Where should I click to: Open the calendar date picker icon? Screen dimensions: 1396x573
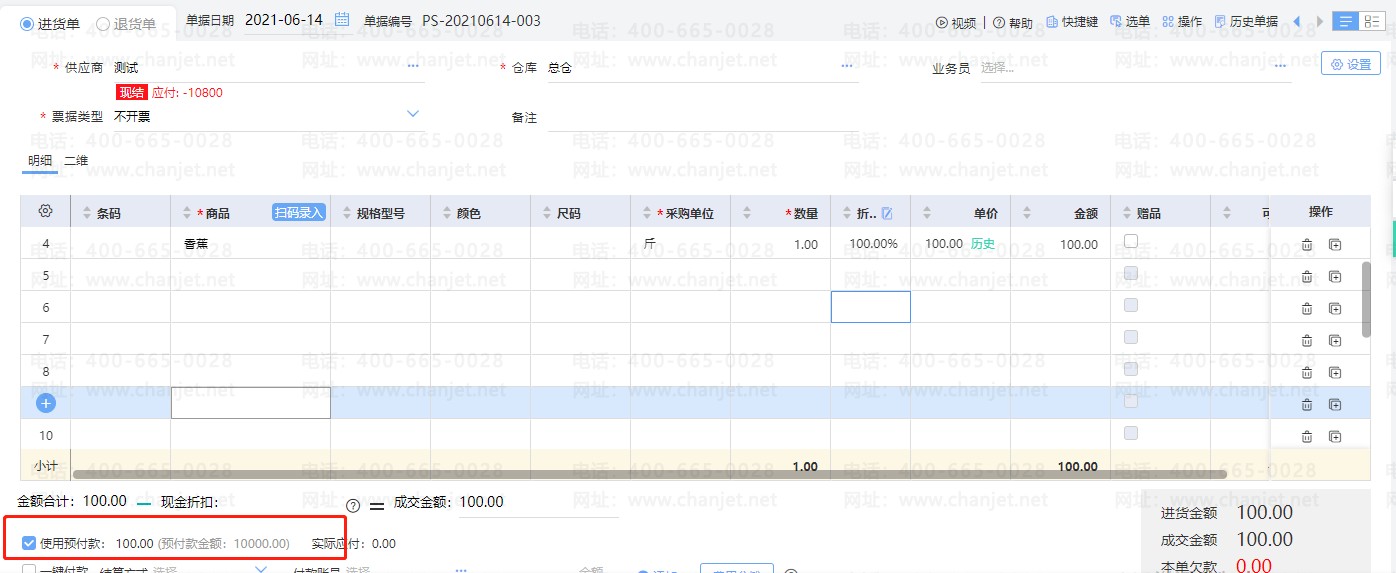coord(343,20)
